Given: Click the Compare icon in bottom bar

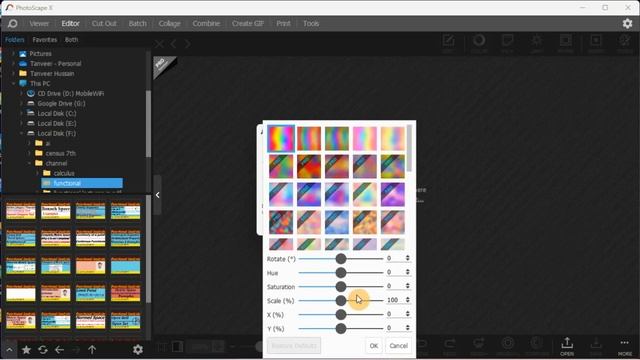Looking at the screenshot, I should point(537,346).
